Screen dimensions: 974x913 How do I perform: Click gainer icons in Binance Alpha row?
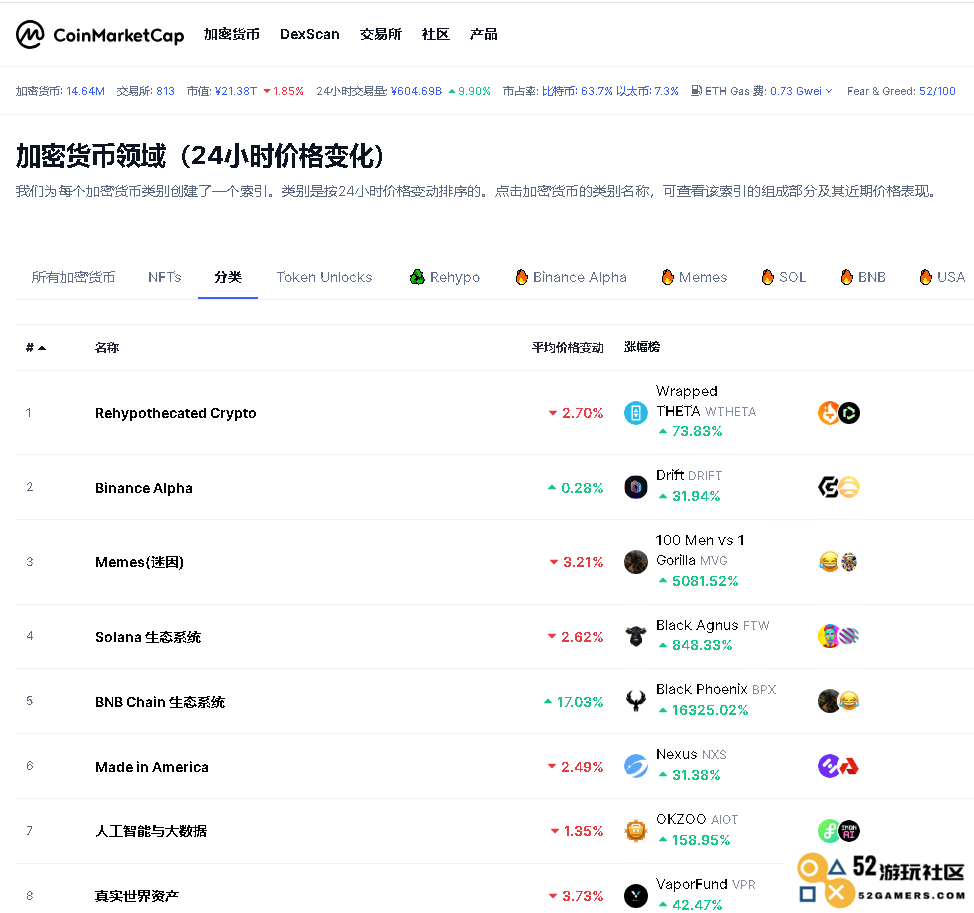(x=839, y=487)
